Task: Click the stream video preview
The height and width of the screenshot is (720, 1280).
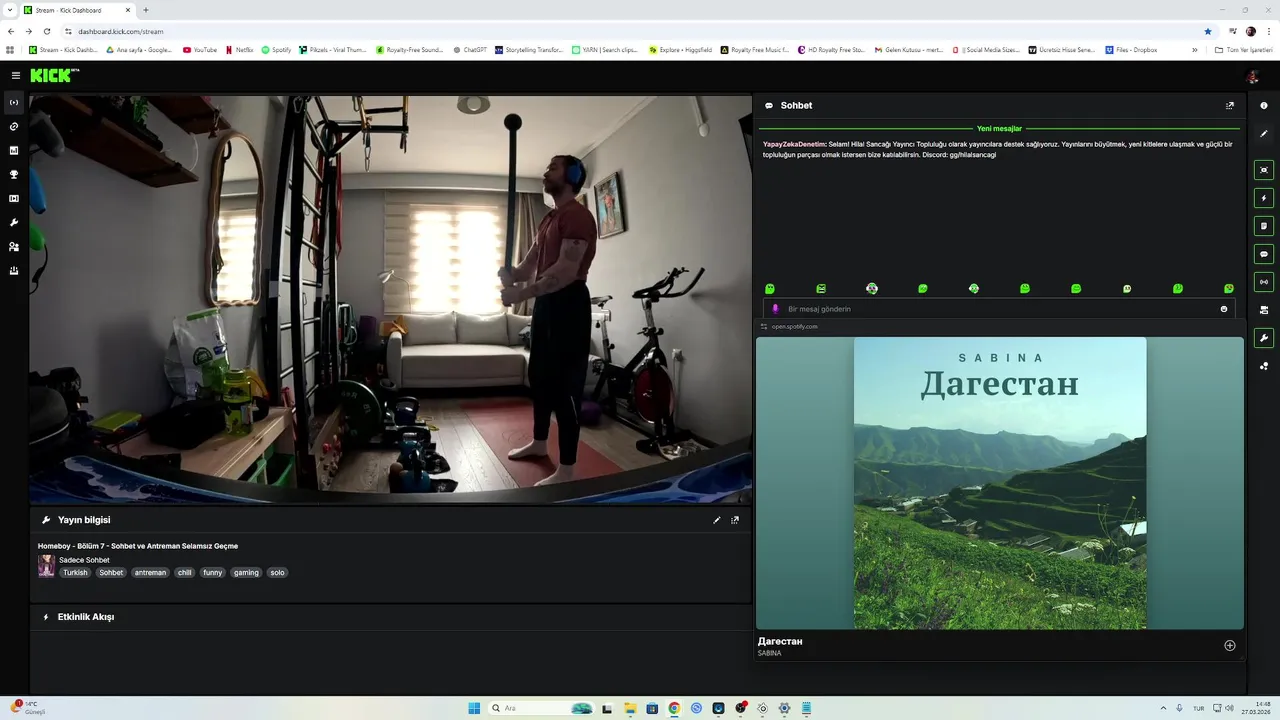Action: (390, 299)
